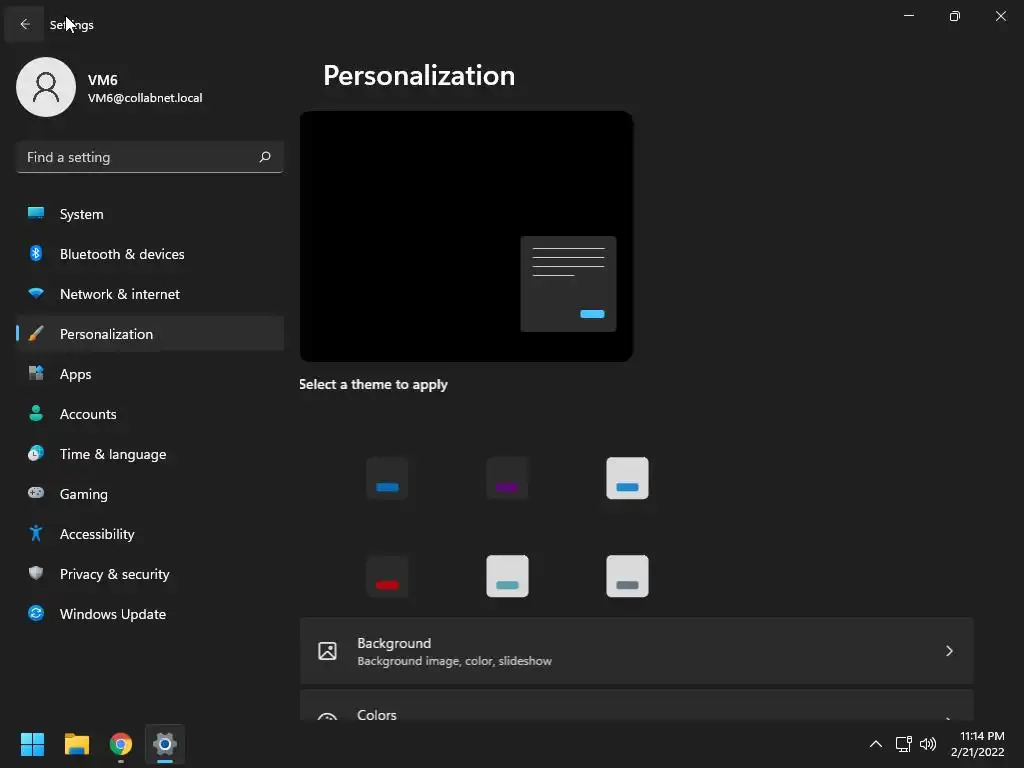Click the Personalization paintbrush icon
This screenshot has height=768, width=1024.
[x=36, y=334]
